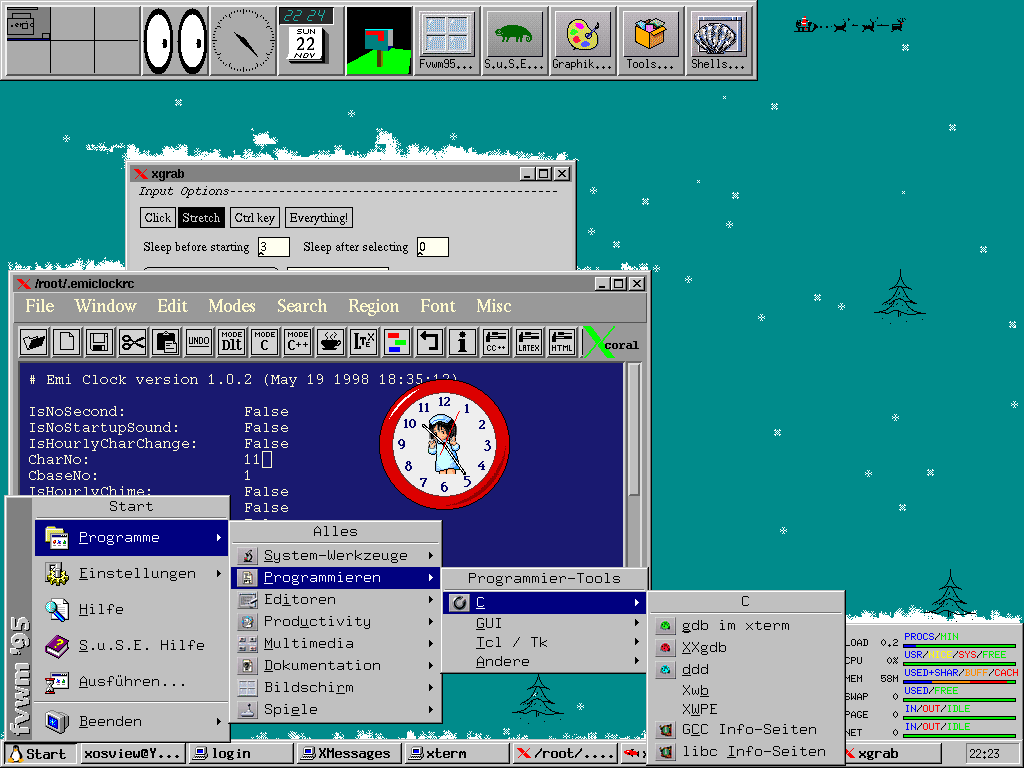The height and width of the screenshot is (768, 1024).
Task: Open the Tools box panel button
Action: [650, 41]
